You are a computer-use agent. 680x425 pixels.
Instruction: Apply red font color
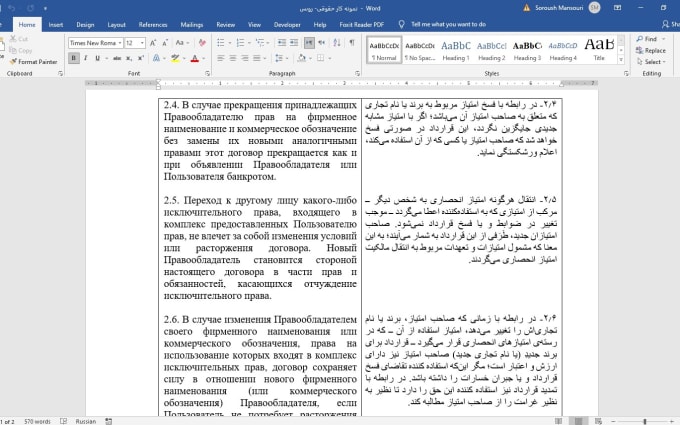pos(195,58)
